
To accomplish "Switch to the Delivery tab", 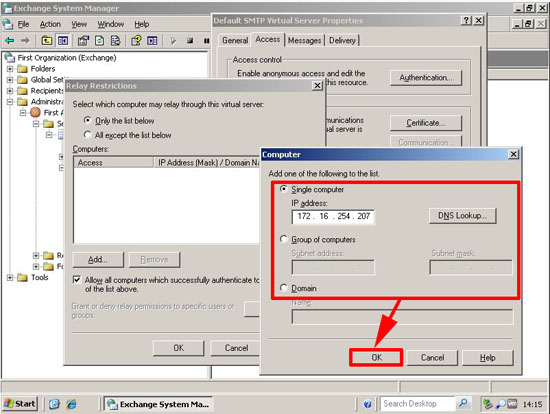I will [342, 40].
